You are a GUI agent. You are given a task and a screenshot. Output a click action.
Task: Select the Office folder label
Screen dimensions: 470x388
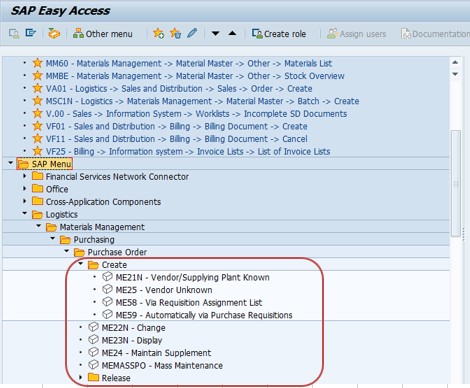click(x=57, y=189)
